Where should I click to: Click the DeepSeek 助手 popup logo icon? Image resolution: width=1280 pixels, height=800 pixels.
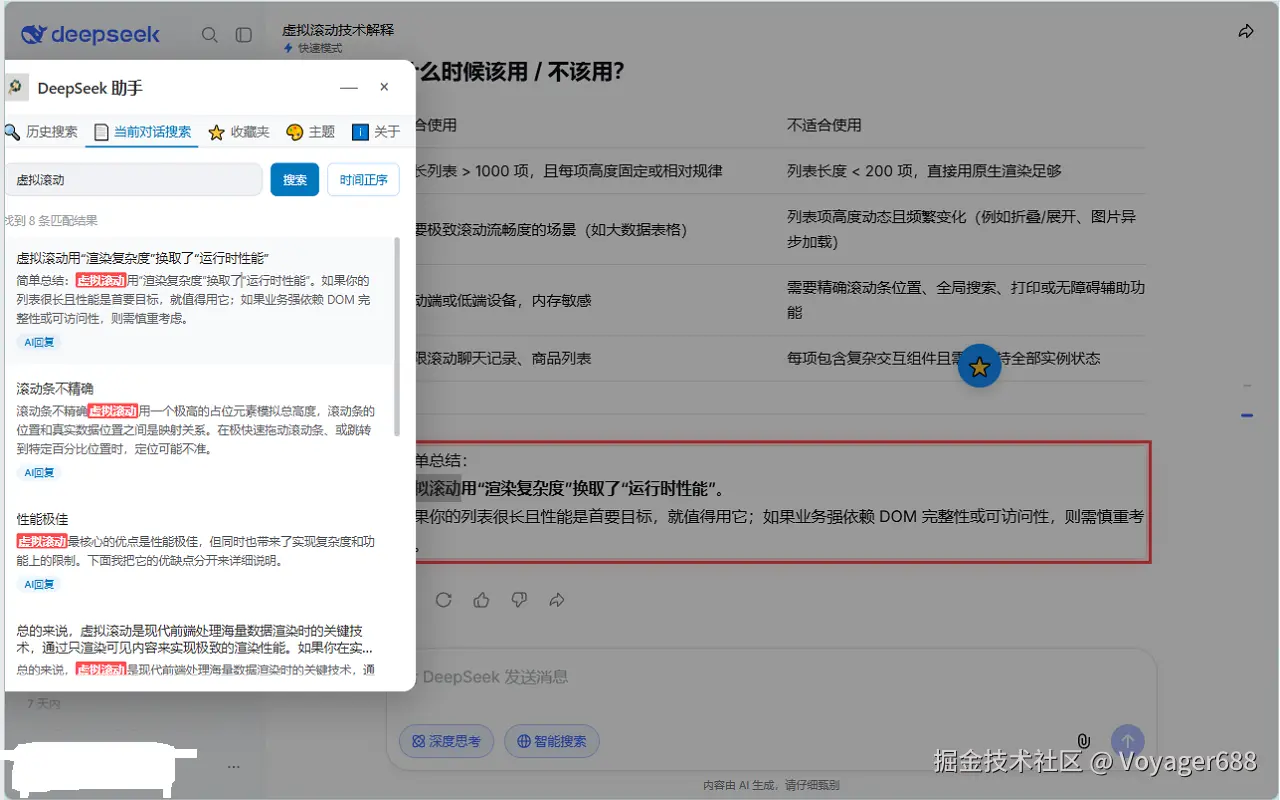point(15,87)
